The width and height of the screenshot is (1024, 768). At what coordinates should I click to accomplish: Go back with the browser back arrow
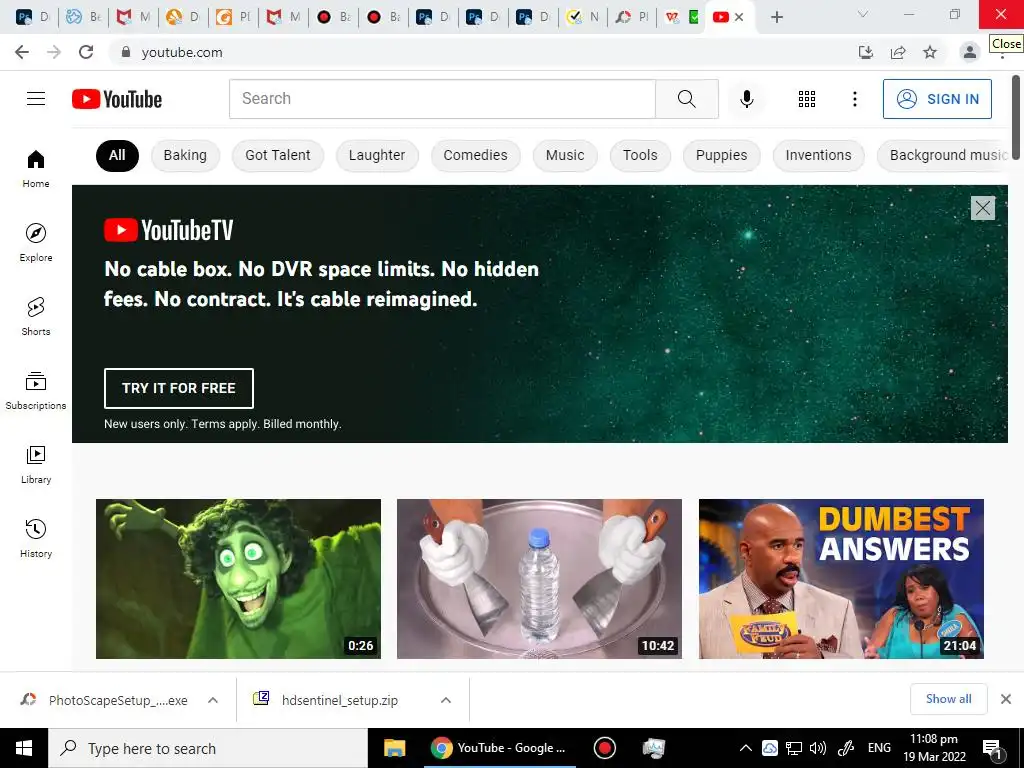[22, 52]
